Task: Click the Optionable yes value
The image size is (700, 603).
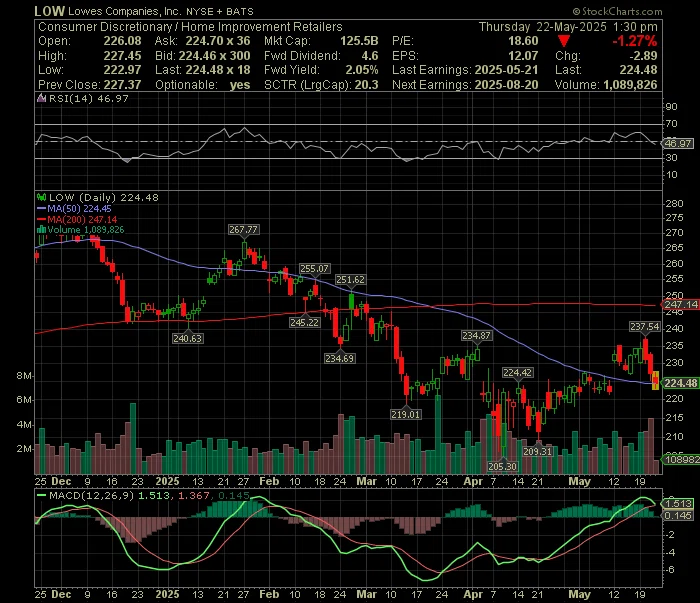Action: [240, 85]
